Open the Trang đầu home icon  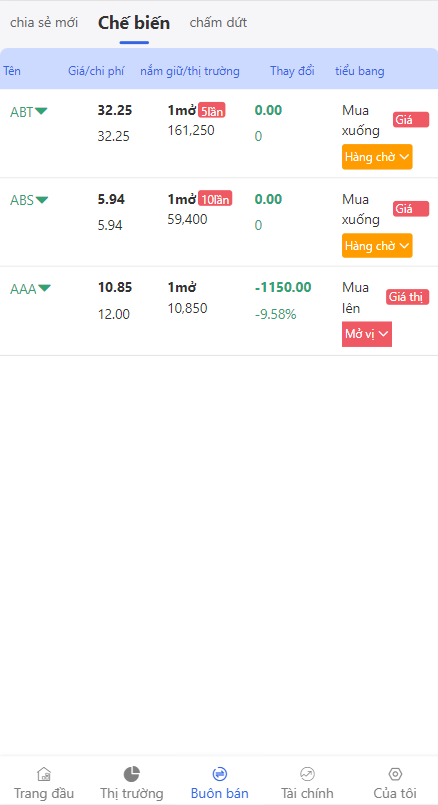tap(44, 774)
